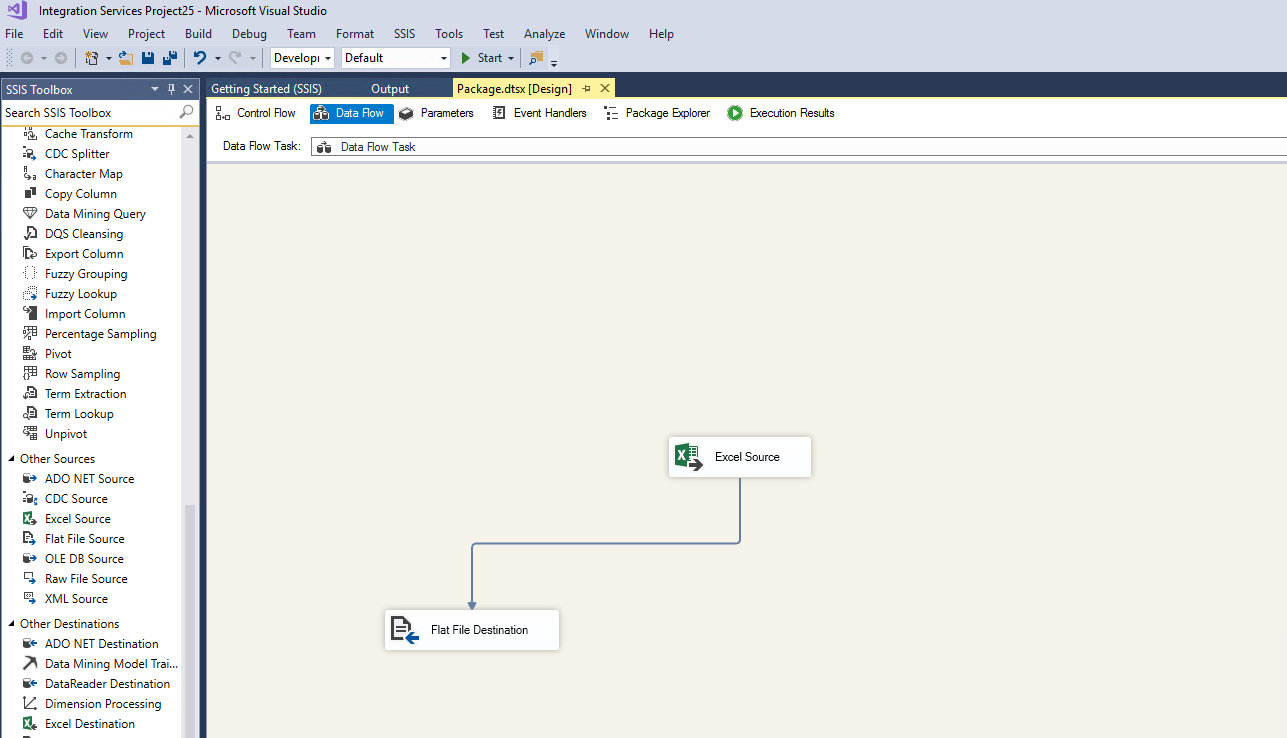This screenshot has height=738, width=1287.
Task: Open the SSIS menu
Action: tap(404, 33)
